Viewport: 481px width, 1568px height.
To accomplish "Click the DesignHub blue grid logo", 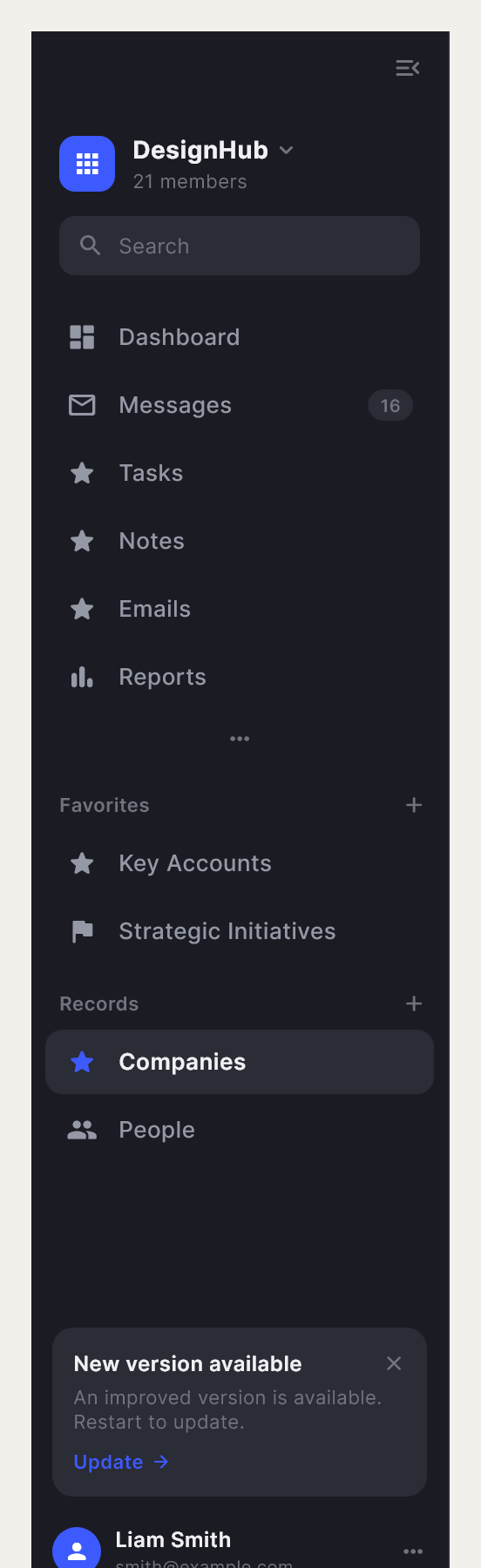I will click(x=87, y=164).
